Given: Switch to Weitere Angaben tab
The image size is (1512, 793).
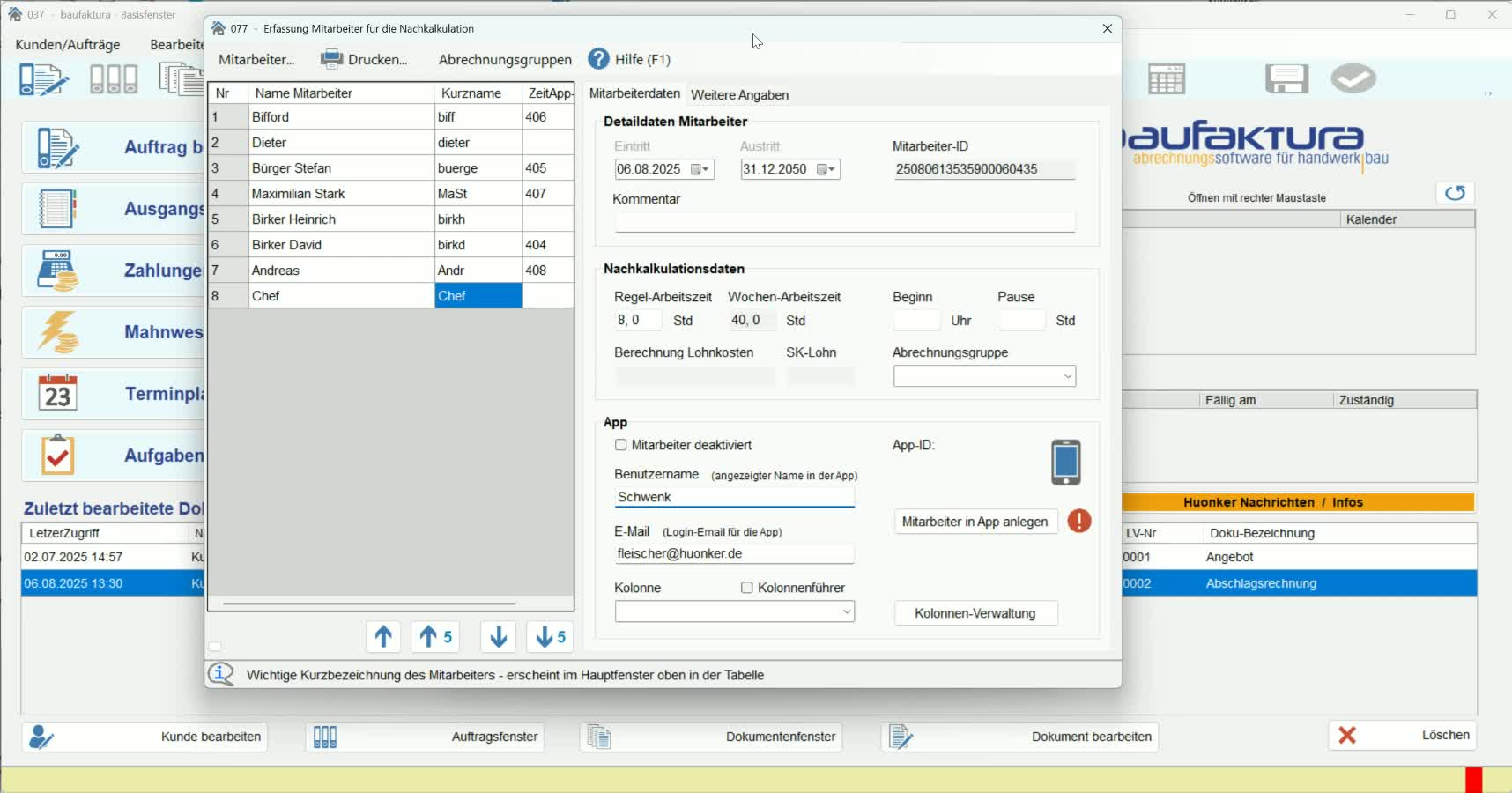Looking at the screenshot, I should coord(739,94).
